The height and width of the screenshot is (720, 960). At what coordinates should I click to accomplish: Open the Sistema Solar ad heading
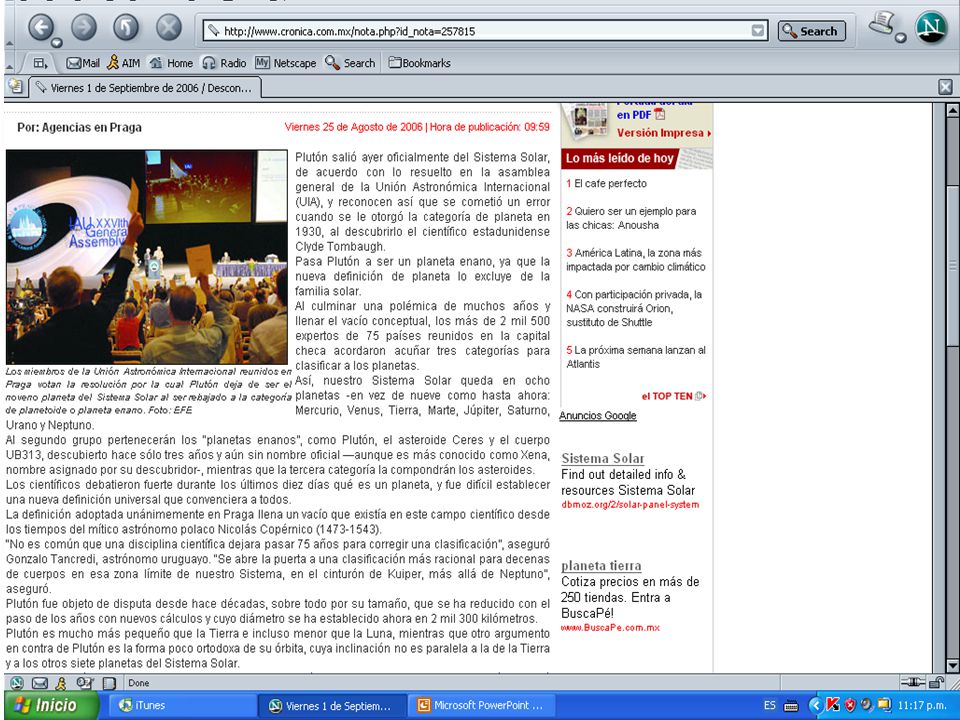(602, 458)
